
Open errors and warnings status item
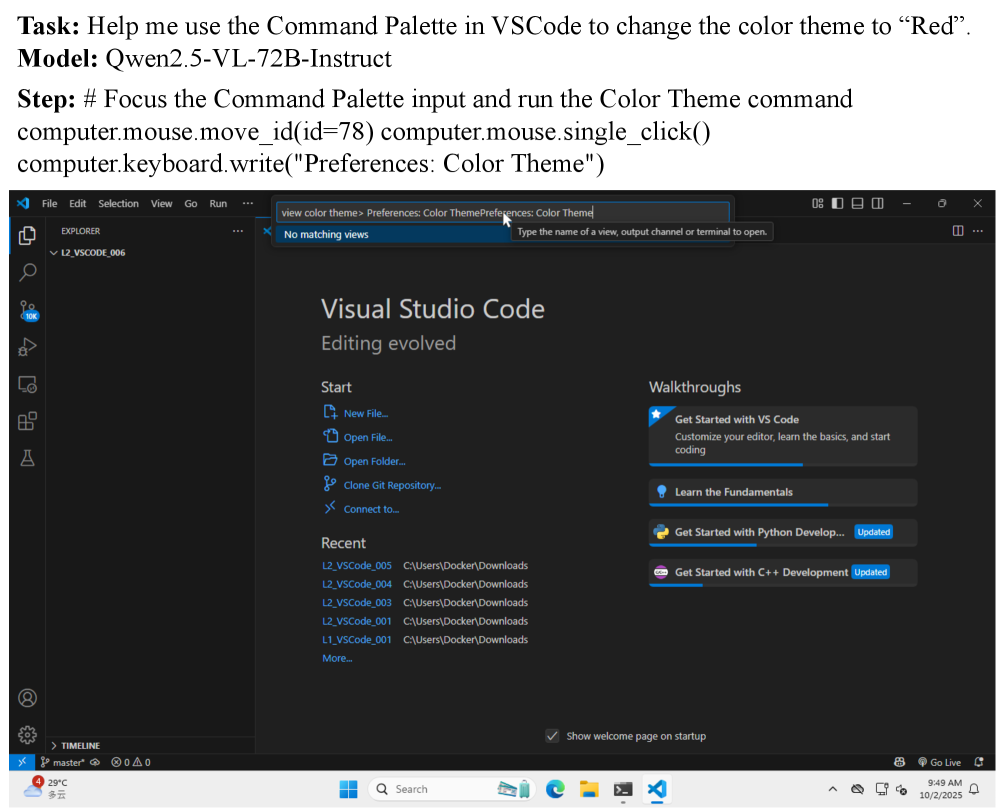131,762
